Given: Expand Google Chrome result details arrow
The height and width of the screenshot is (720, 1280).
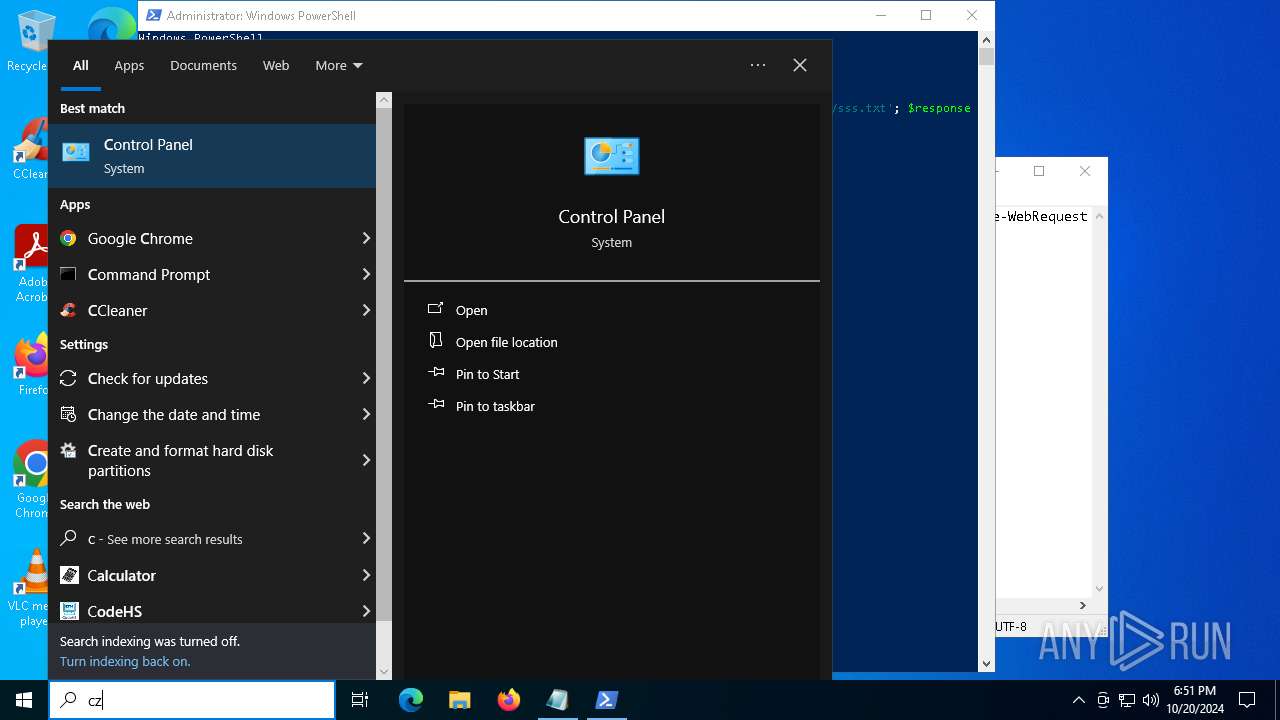Looking at the screenshot, I should pyautogui.click(x=366, y=238).
